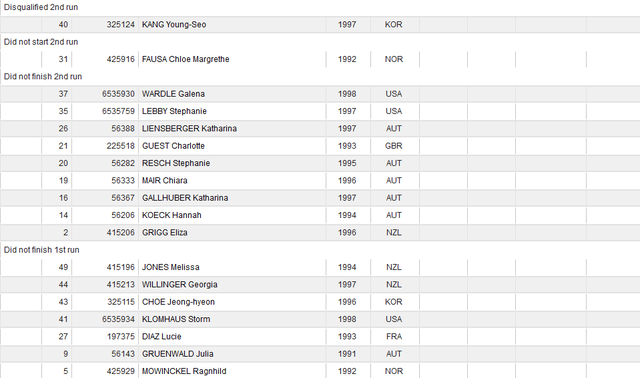Click birth year 1995 in RESCH row
This screenshot has width=640, height=378.
click(347, 163)
